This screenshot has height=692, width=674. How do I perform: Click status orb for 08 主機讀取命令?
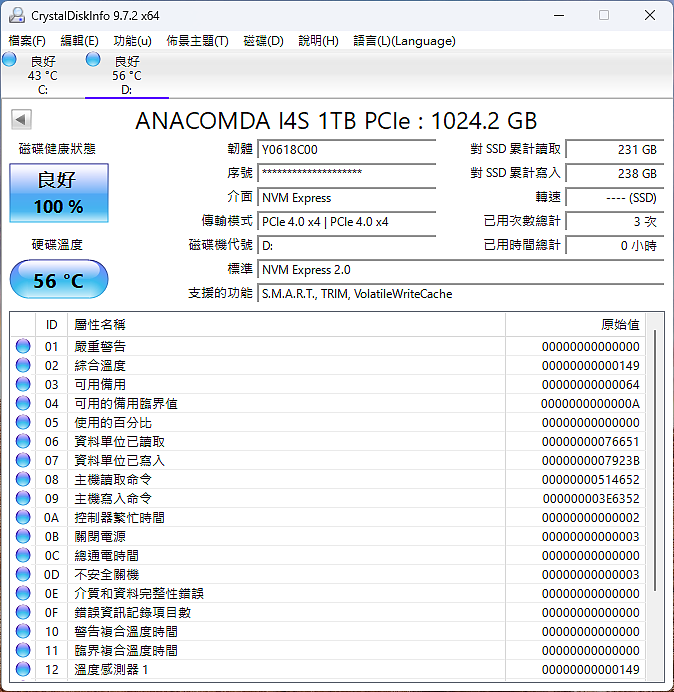(23, 479)
